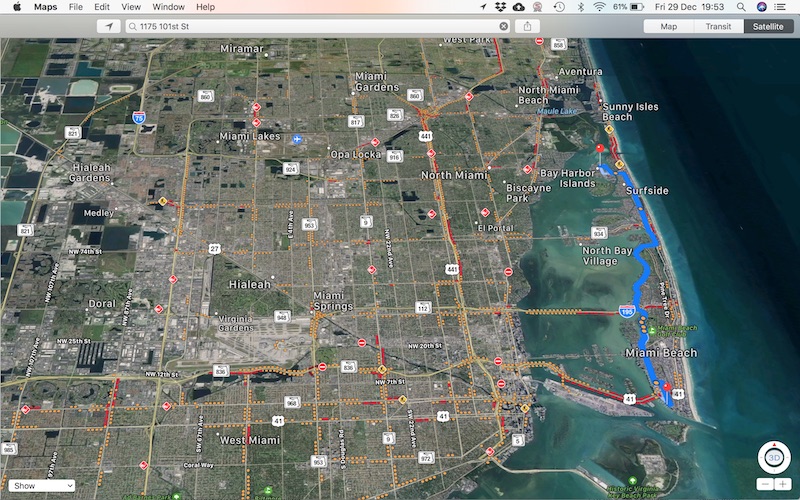Open the Share button in toolbar

(527, 26)
